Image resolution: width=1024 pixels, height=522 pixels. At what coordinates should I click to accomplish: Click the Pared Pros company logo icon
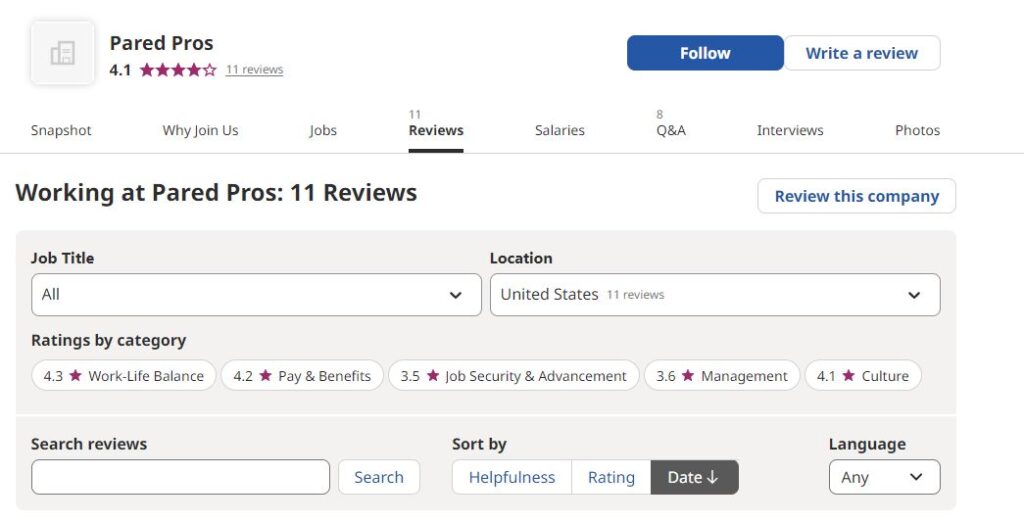[x=62, y=53]
